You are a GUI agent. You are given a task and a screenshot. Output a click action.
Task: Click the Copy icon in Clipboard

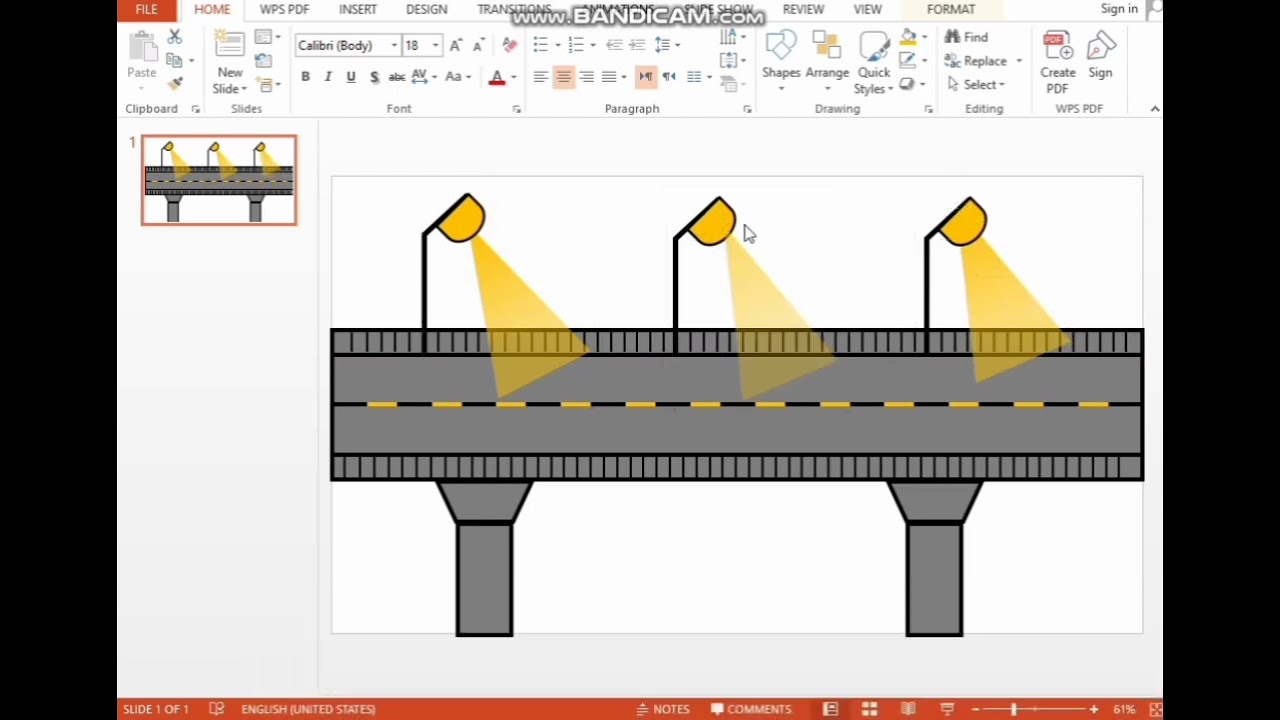tap(174, 61)
